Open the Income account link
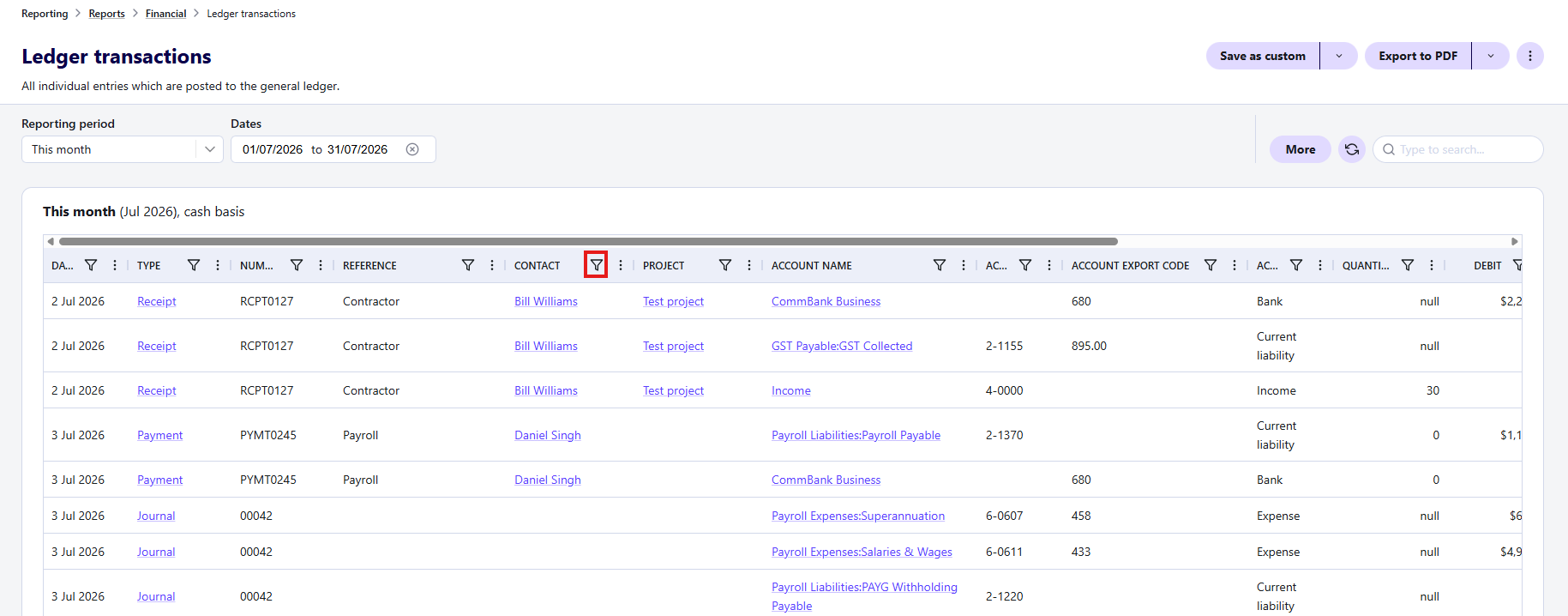1568x616 pixels. 791,390
